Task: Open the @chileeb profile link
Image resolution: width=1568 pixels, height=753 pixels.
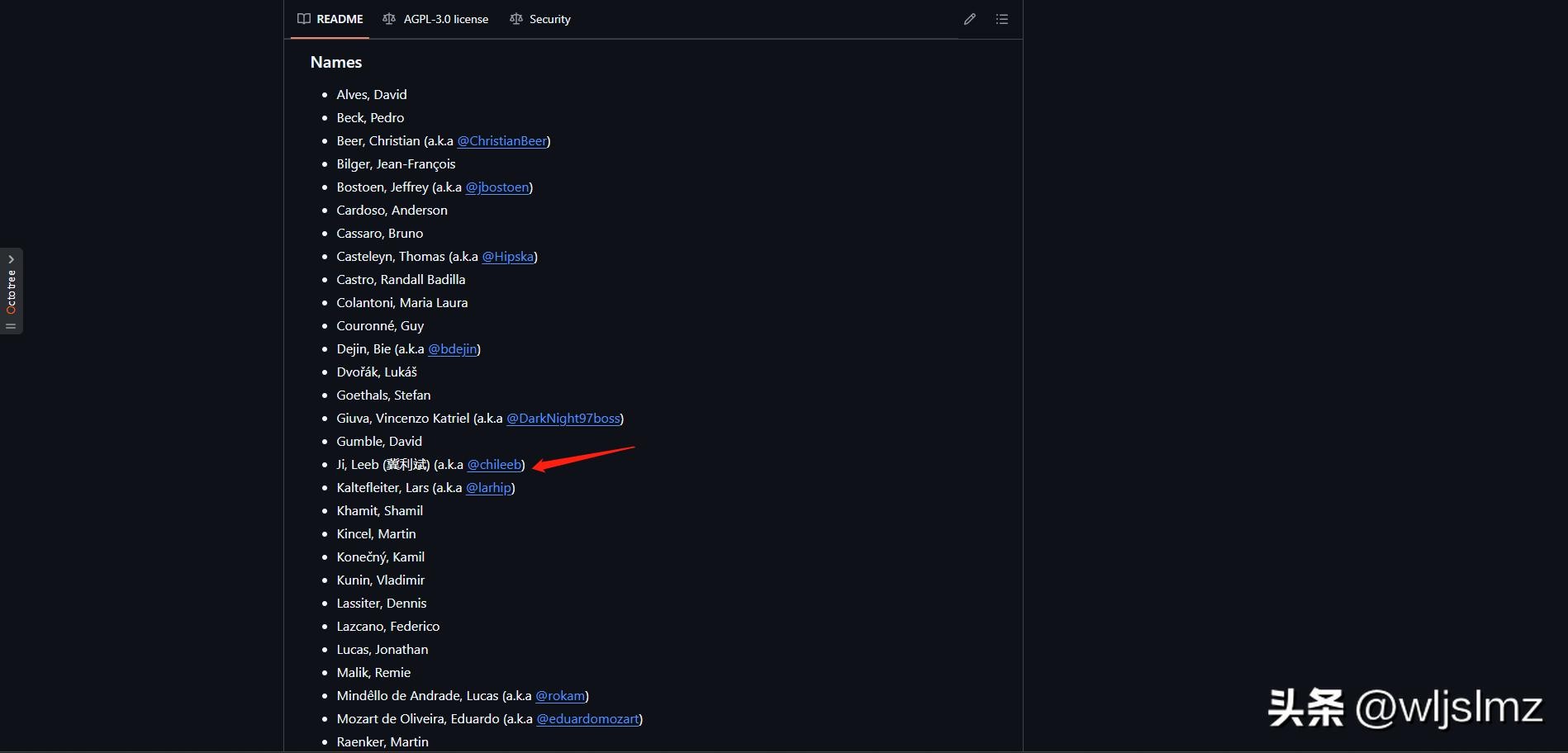Action: coord(494,465)
